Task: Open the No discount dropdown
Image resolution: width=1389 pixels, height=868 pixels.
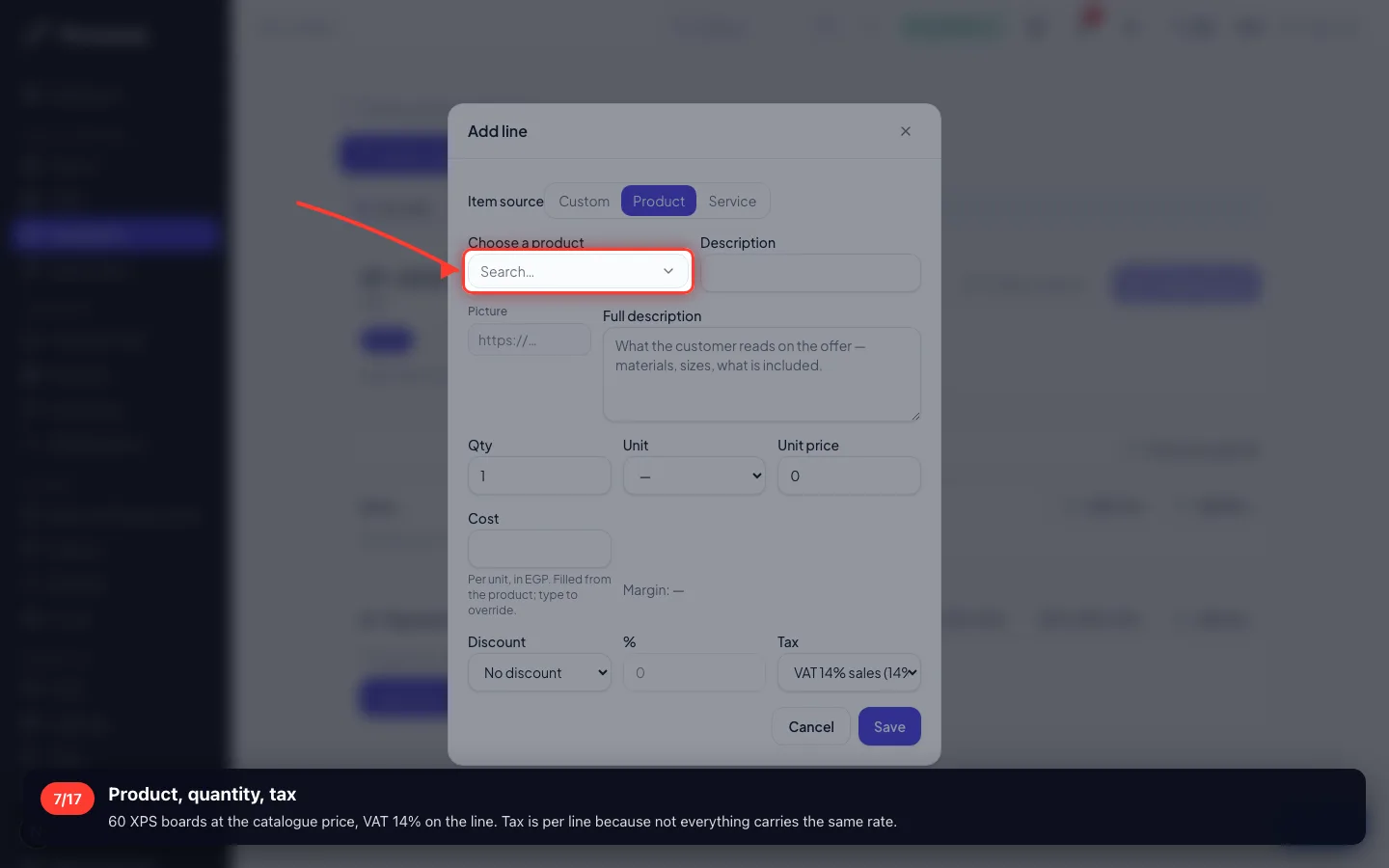Action: [539, 672]
